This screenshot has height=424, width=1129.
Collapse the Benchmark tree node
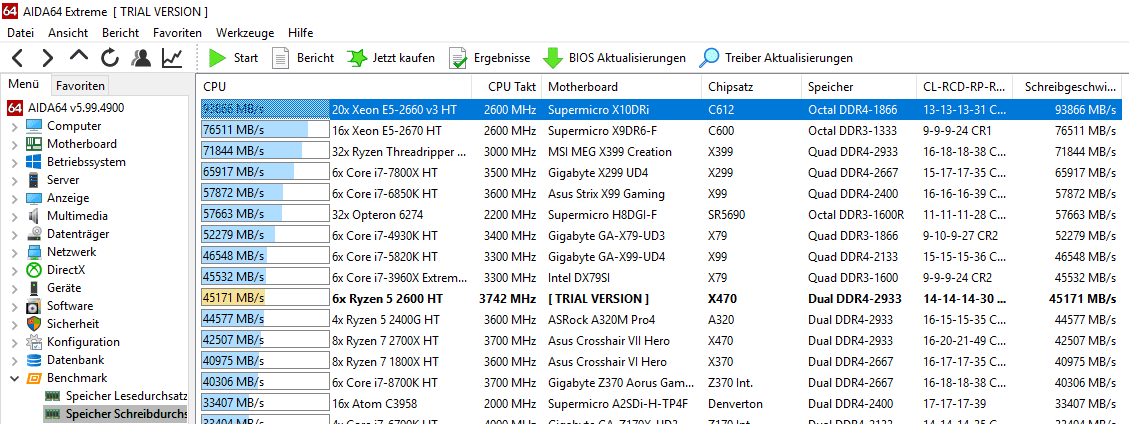(14, 378)
